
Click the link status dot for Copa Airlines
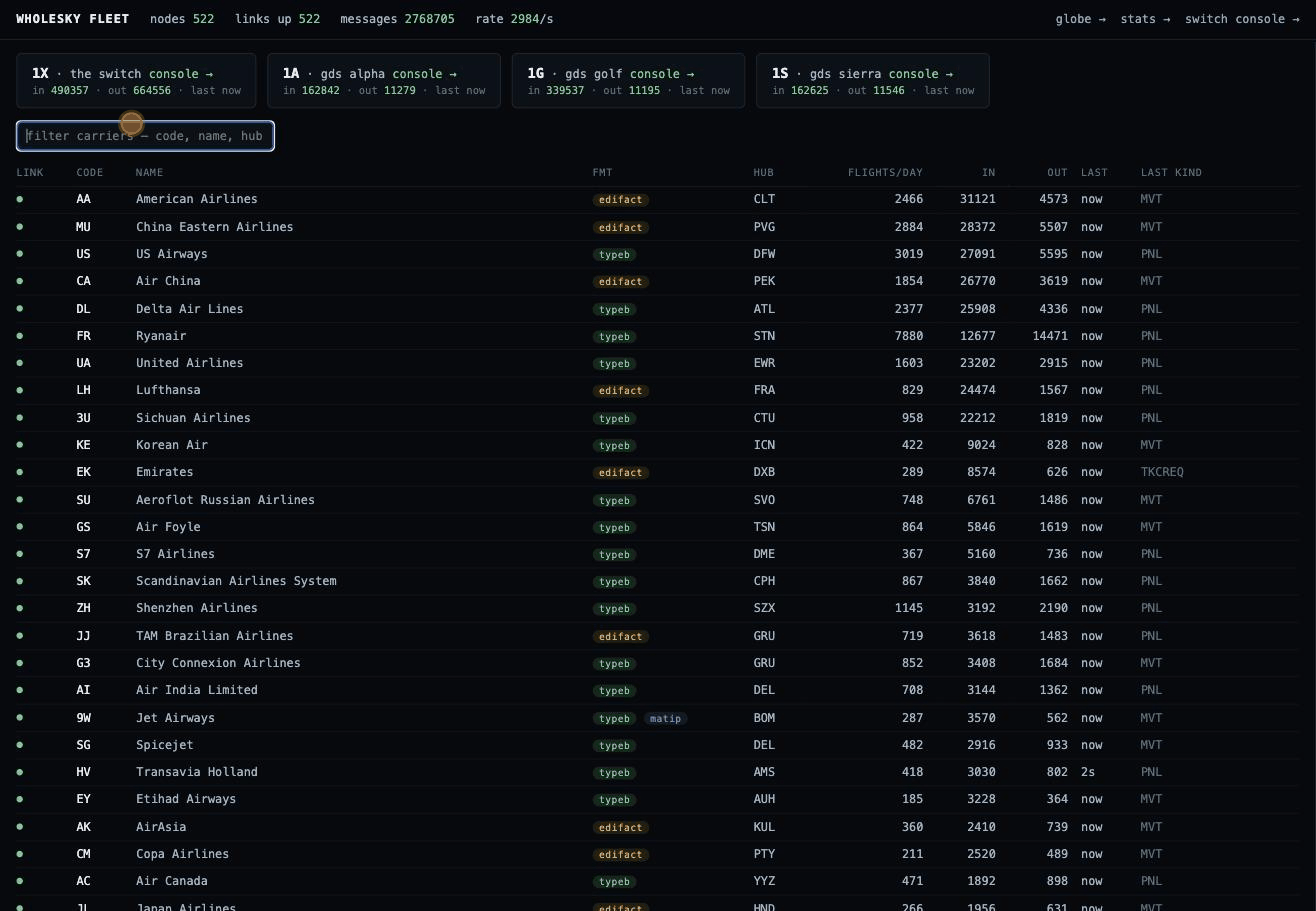pos(20,854)
